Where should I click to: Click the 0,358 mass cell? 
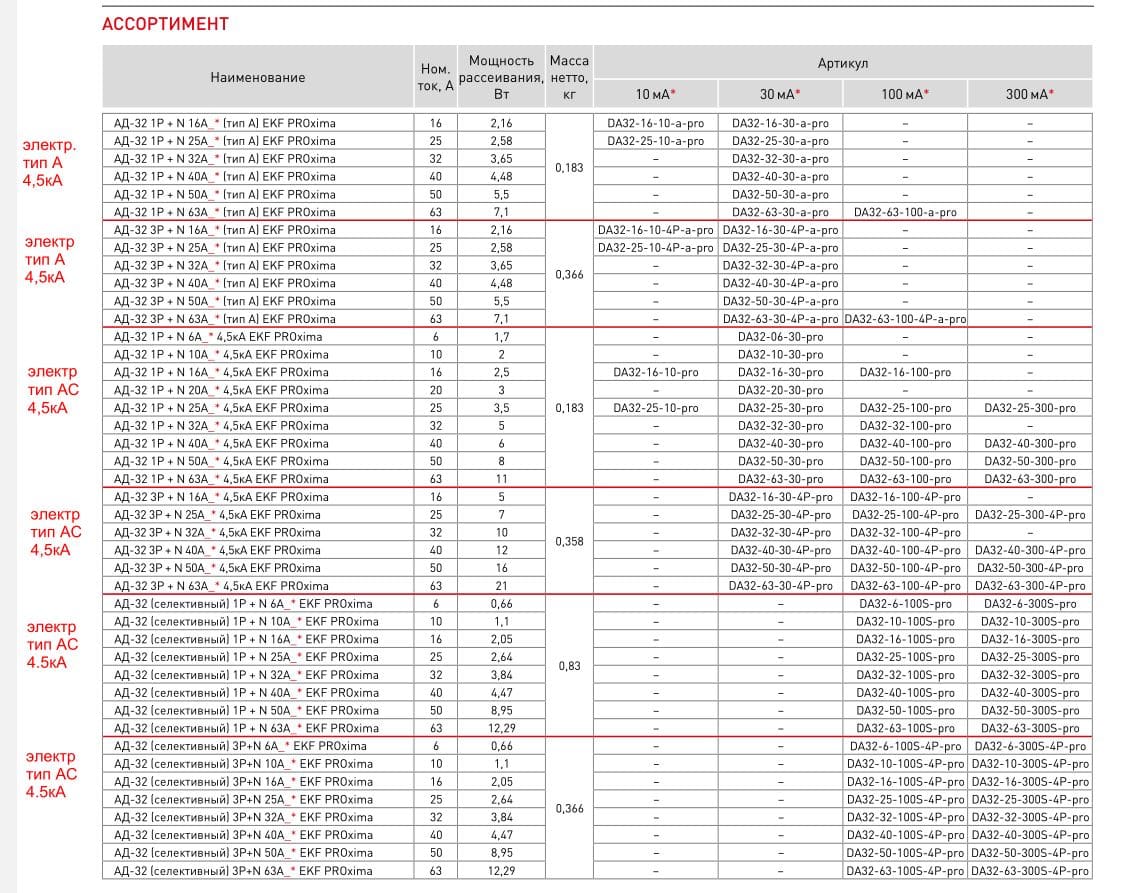click(569, 541)
